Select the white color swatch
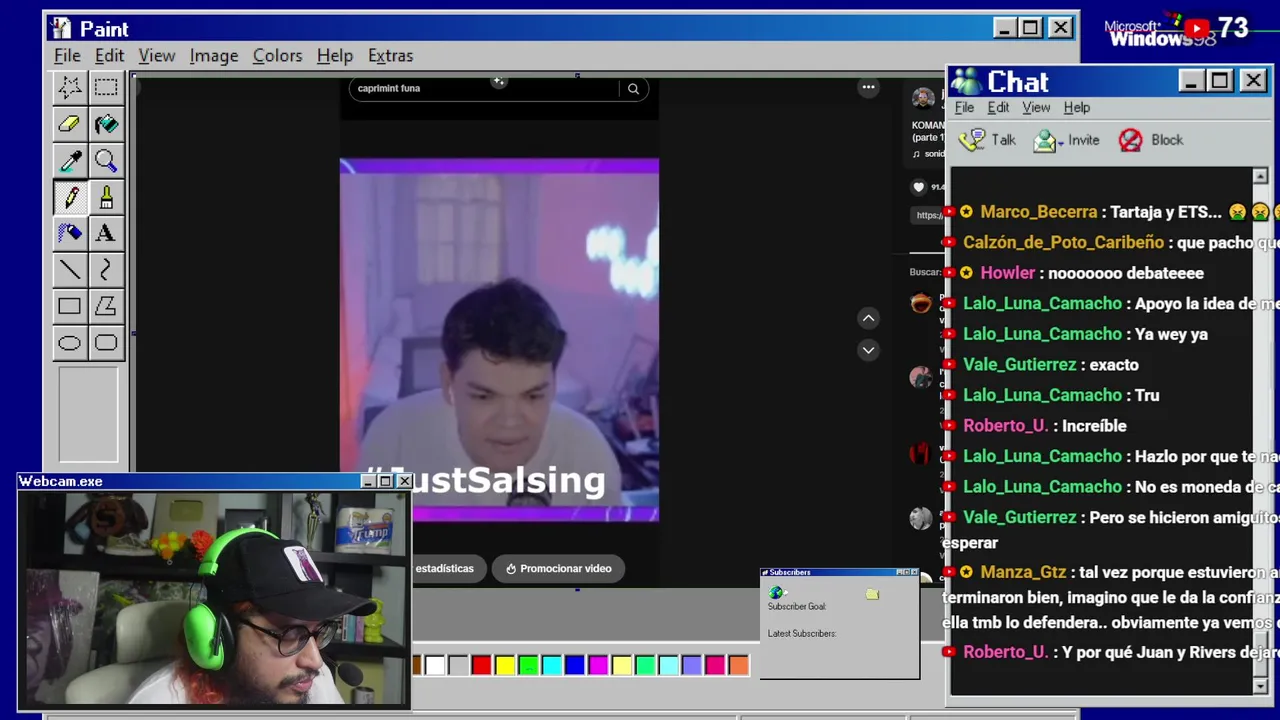This screenshot has height=720, width=1280. click(435, 665)
